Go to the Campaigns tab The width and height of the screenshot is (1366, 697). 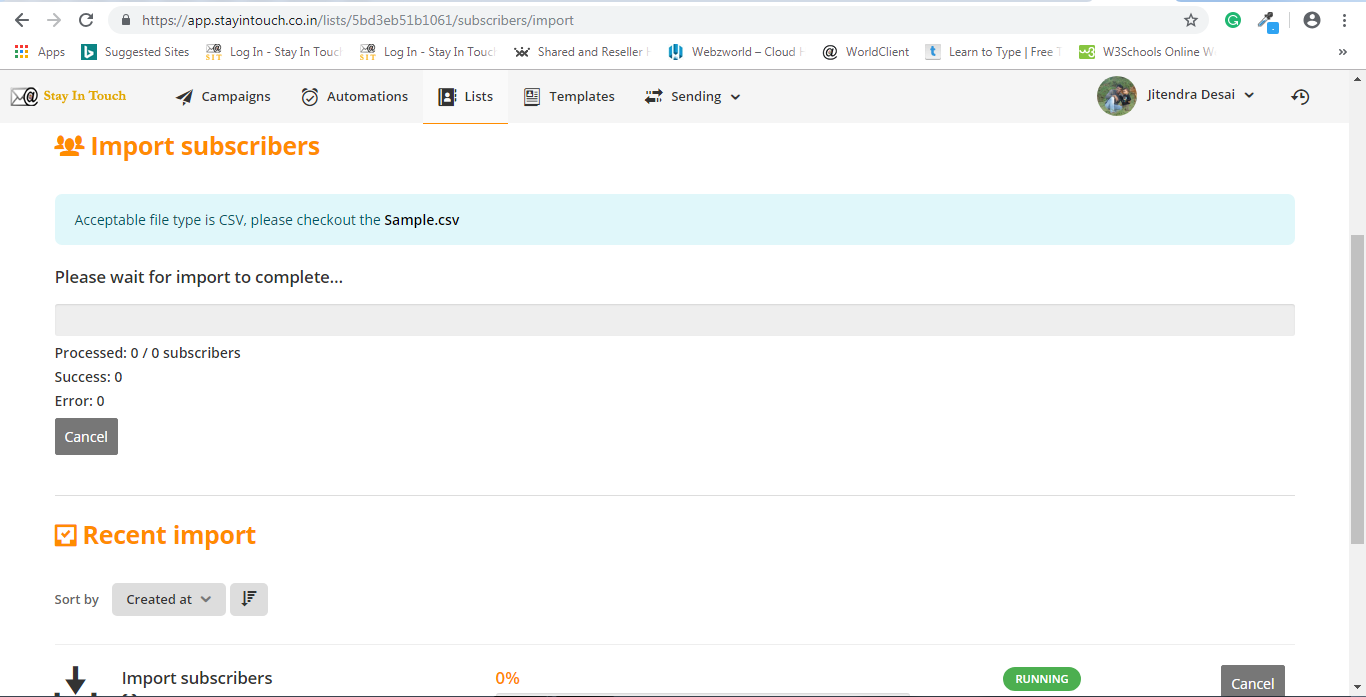pos(223,96)
